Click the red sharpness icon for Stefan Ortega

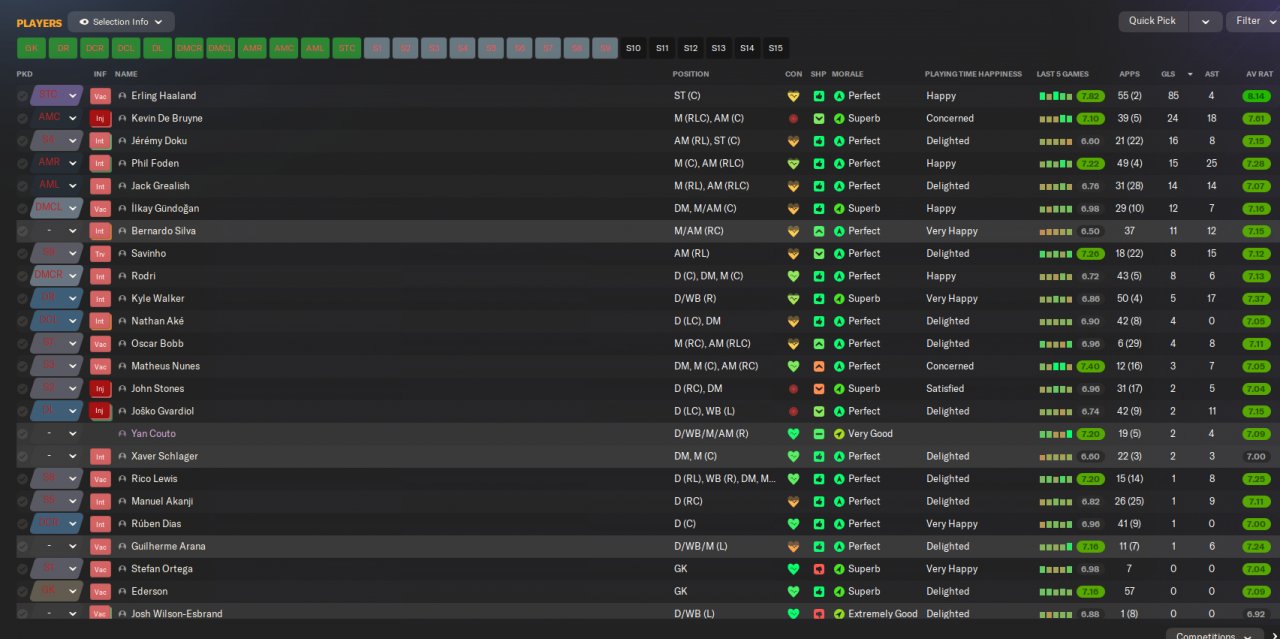click(x=819, y=569)
